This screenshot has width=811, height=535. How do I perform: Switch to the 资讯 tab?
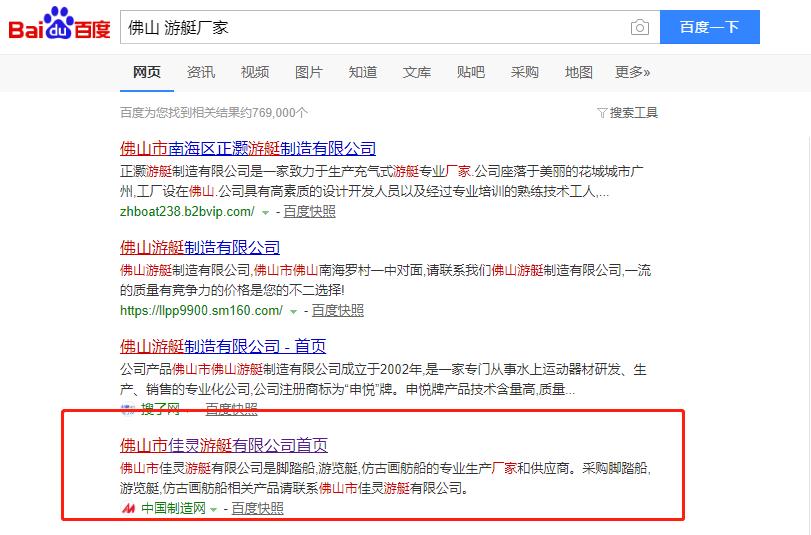[201, 72]
